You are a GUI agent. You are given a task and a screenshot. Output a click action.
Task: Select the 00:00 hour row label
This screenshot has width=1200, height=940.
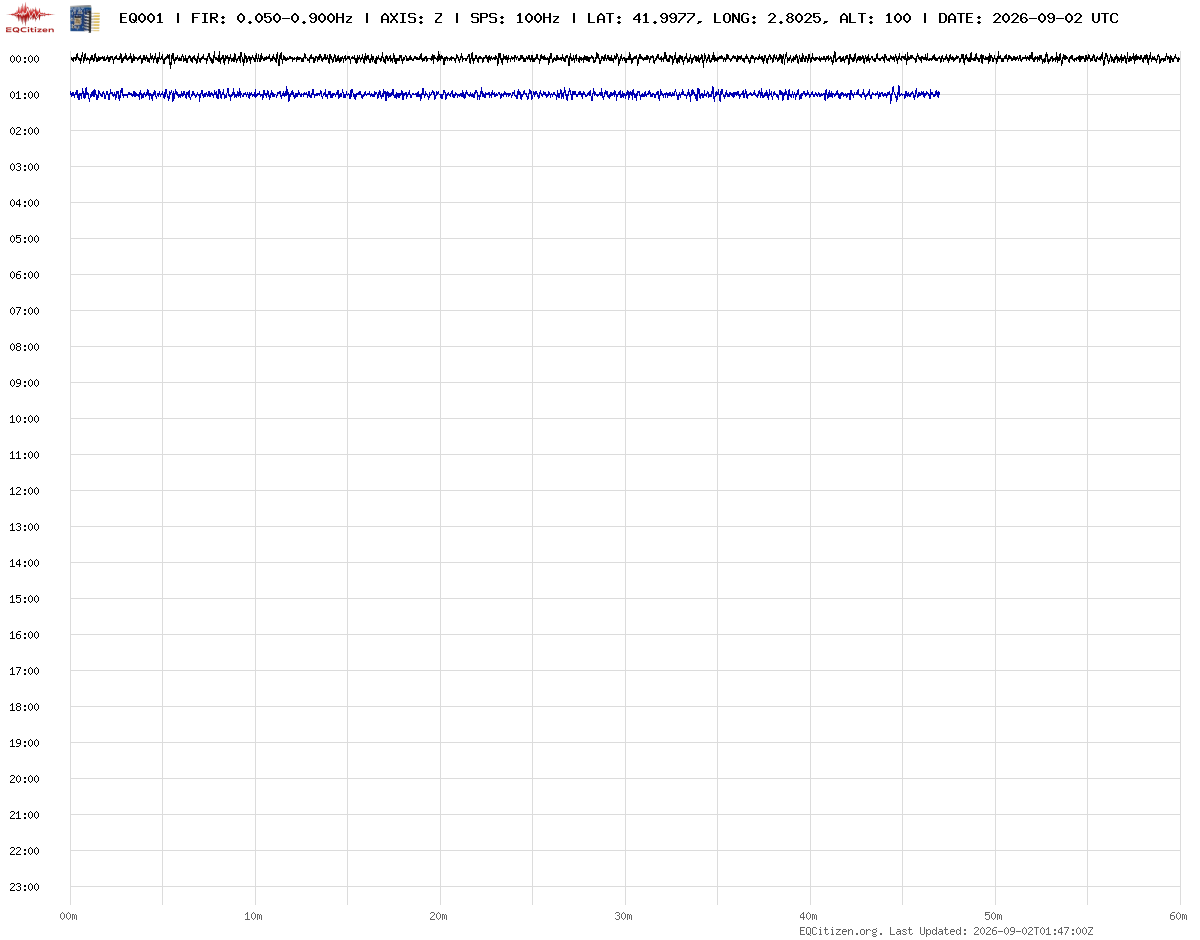pyautogui.click(x=24, y=59)
